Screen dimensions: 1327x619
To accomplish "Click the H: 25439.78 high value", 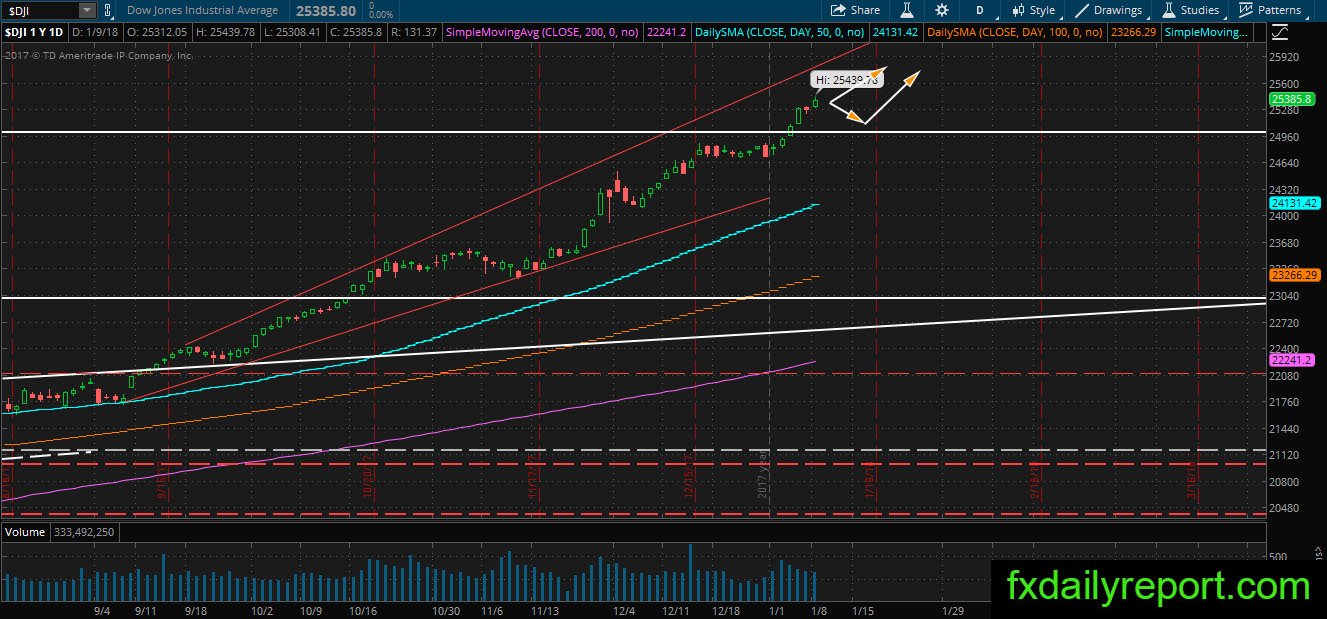I will (228, 33).
